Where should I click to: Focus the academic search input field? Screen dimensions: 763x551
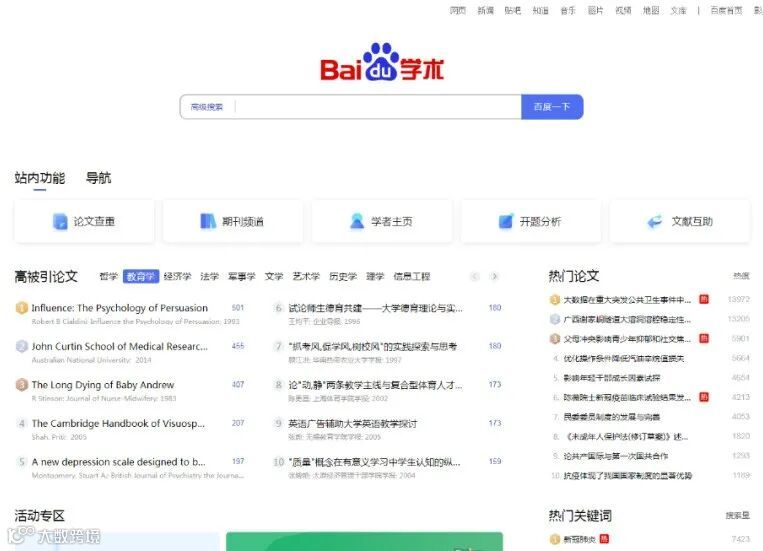click(378, 107)
